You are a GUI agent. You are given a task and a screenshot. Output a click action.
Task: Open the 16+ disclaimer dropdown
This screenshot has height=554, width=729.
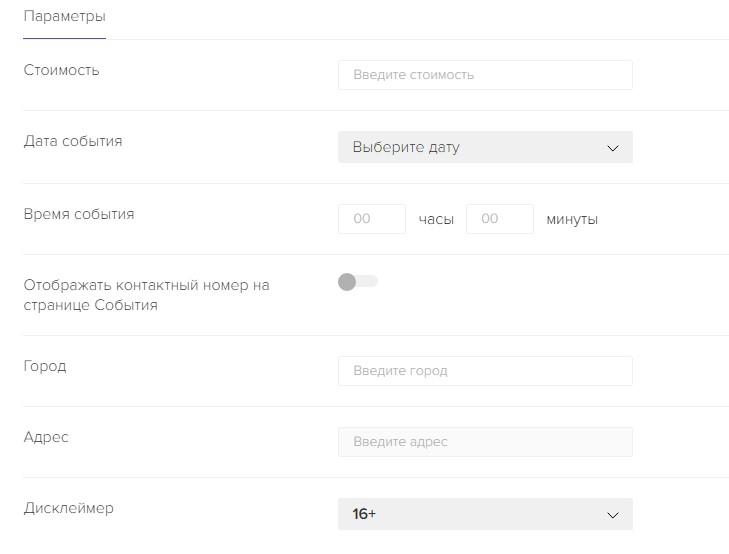coord(470,514)
